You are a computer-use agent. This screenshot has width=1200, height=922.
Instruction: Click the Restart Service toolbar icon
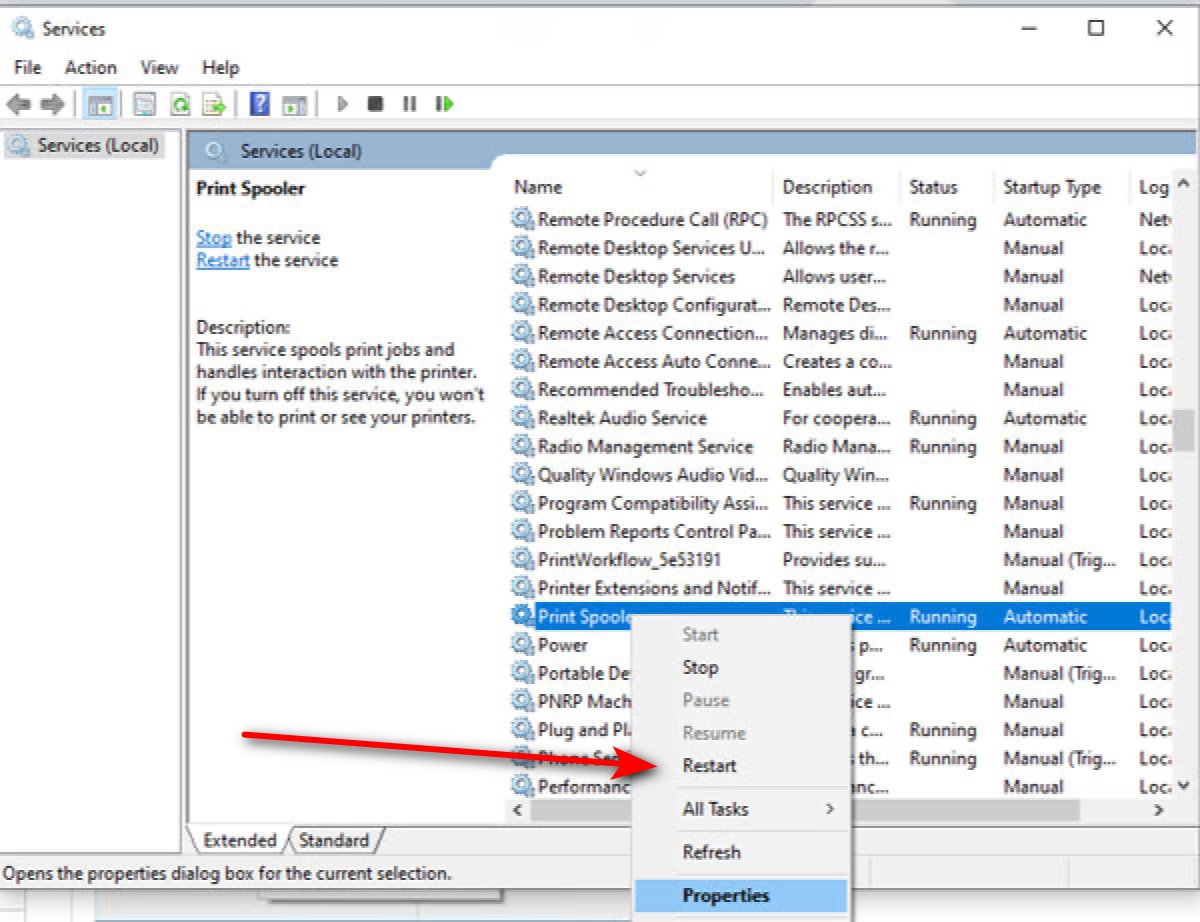[x=444, y=104]
